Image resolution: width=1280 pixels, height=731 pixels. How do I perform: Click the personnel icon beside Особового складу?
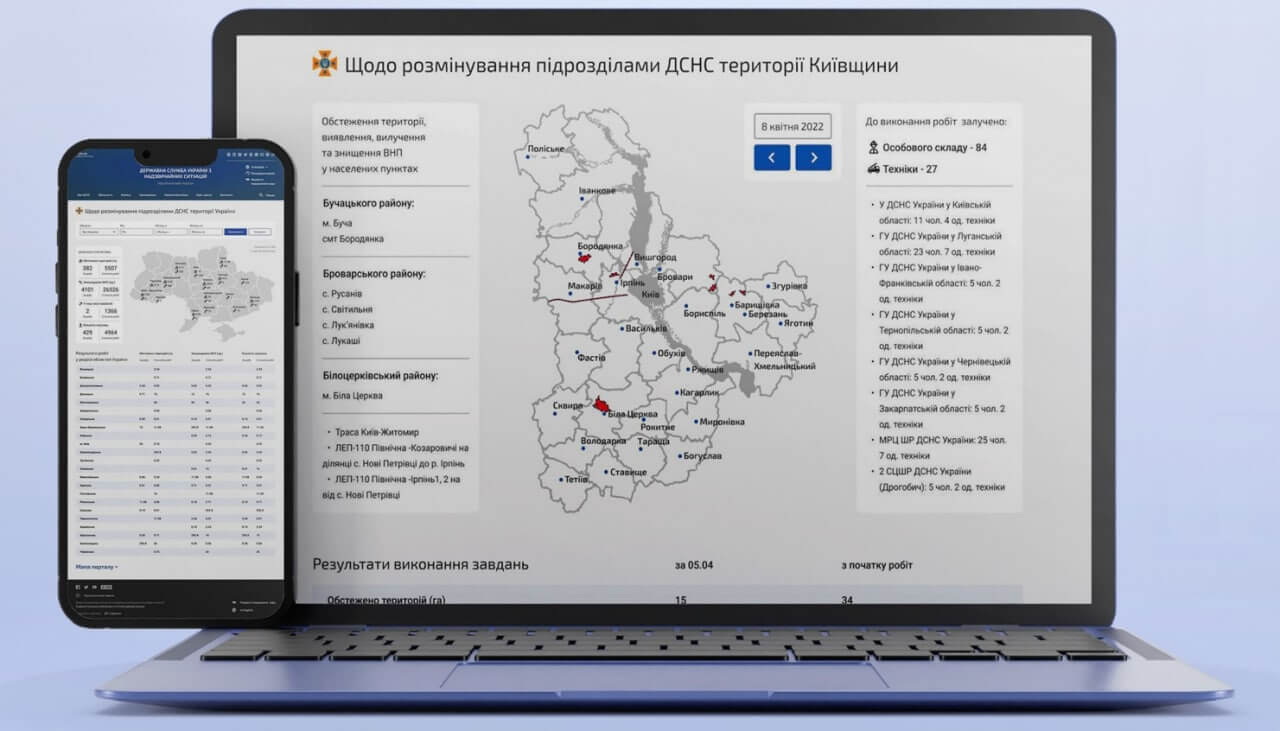click(874, 147)
